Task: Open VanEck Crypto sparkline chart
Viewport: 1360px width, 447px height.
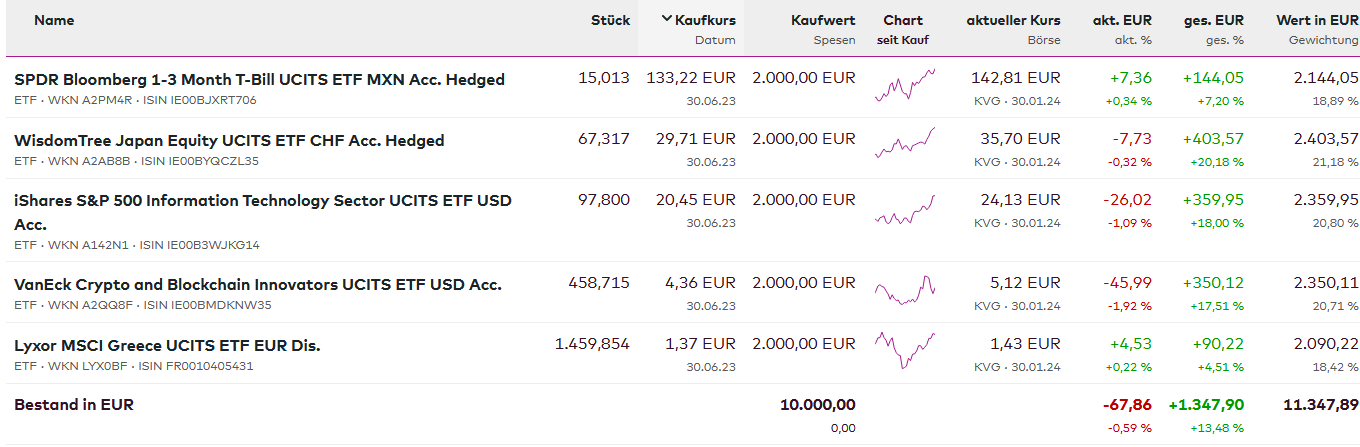Action: click(x=904, y=291)
